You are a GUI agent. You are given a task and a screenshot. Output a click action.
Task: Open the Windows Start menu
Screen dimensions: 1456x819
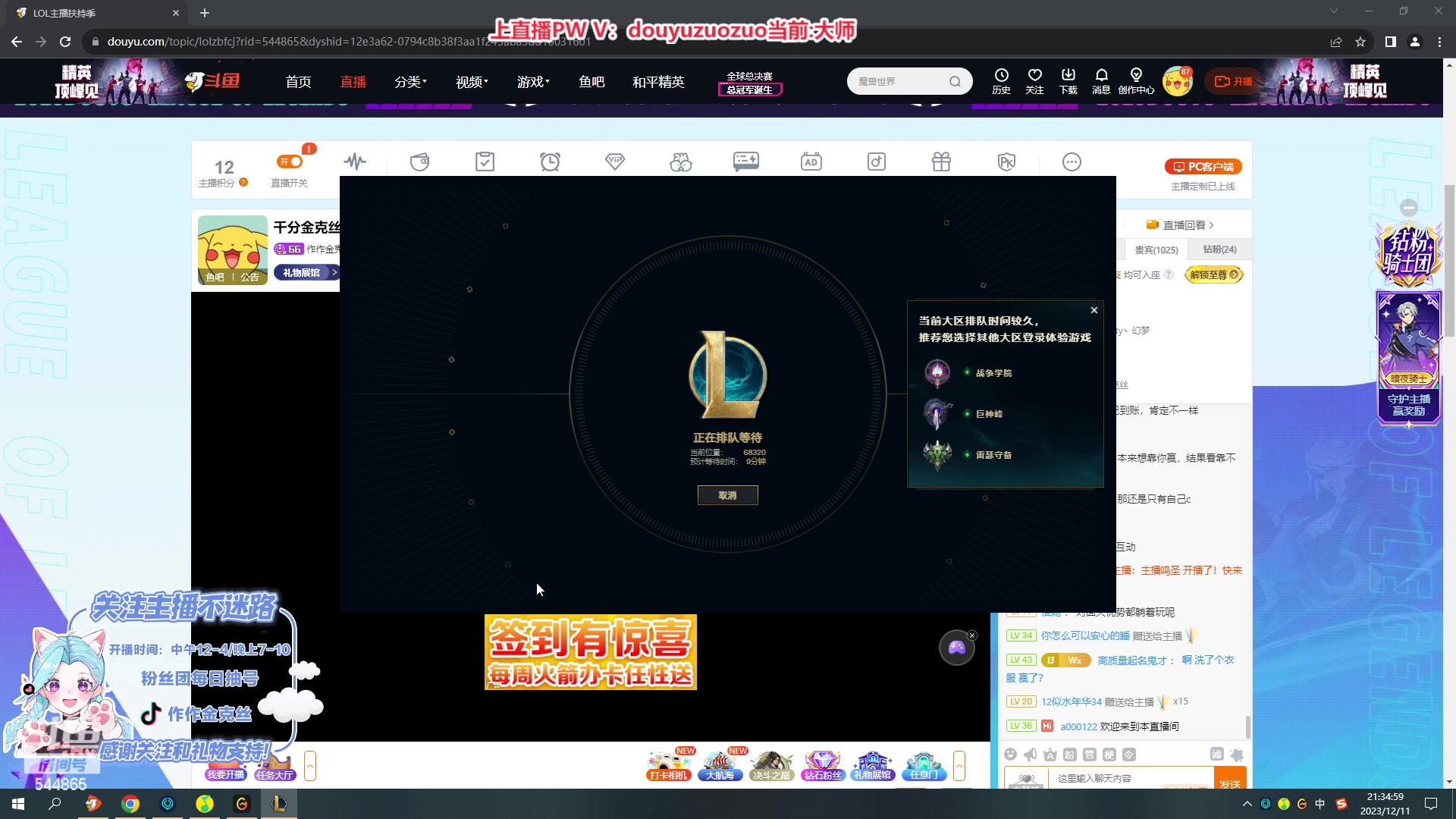(x=18, y=804)
